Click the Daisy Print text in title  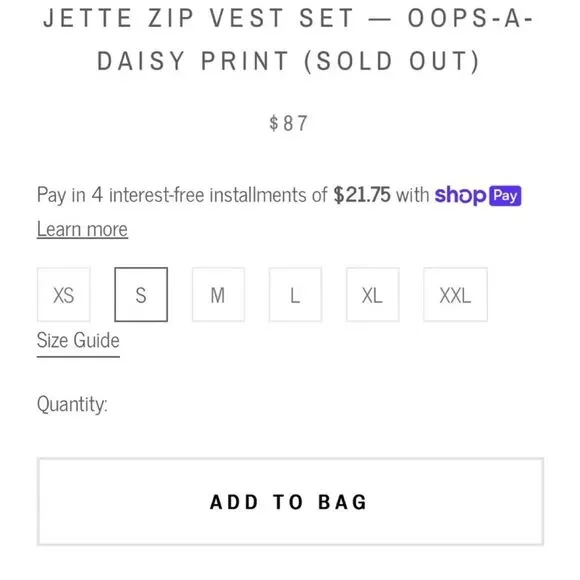(x=193, y=61)
